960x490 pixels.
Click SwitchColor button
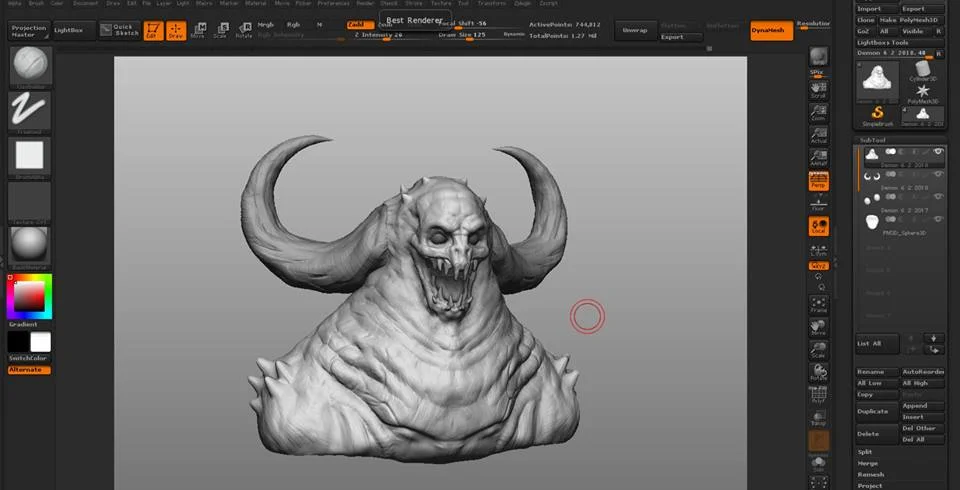click(x=28, y=358)
